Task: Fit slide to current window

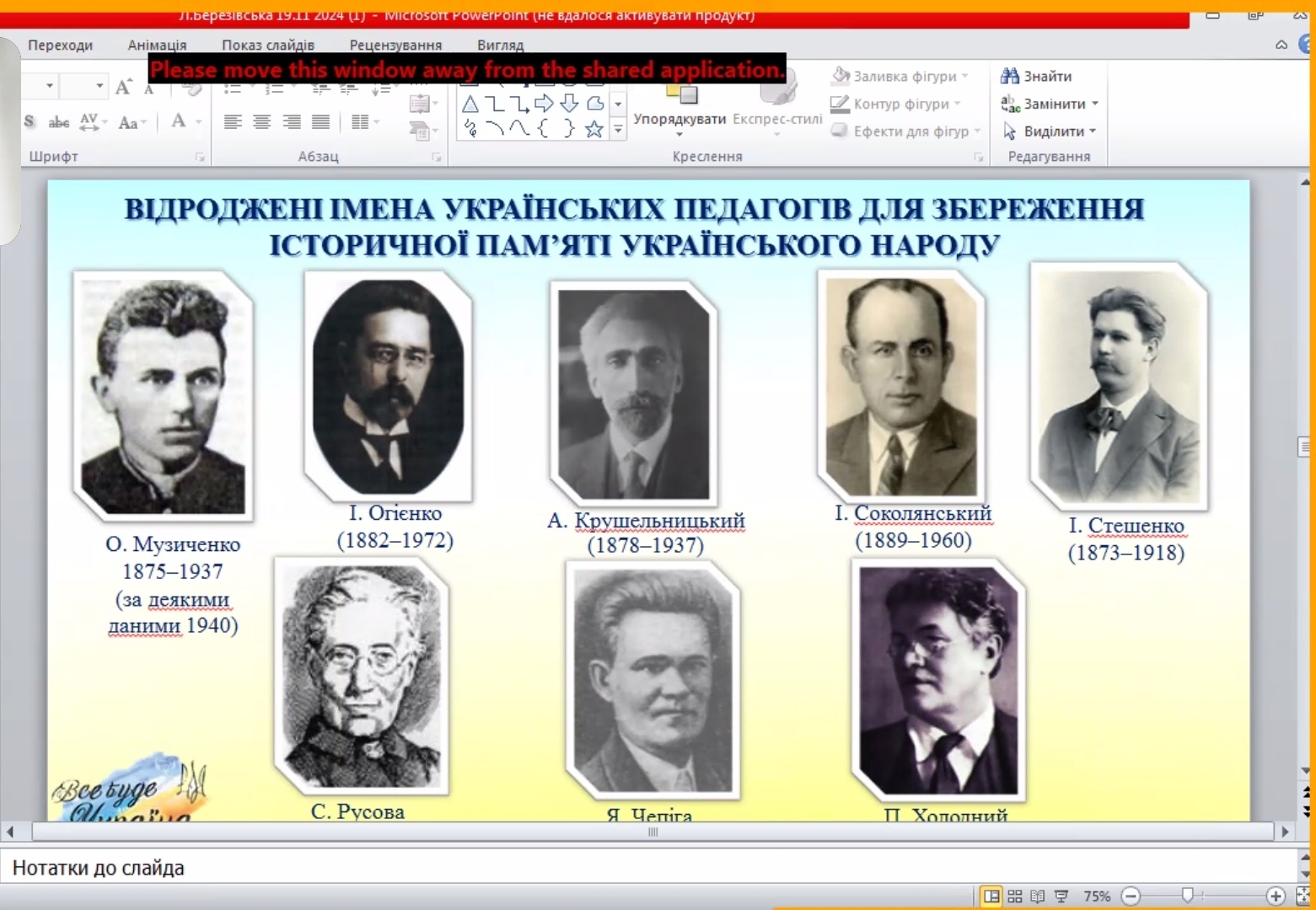Action: [1303, 897]
